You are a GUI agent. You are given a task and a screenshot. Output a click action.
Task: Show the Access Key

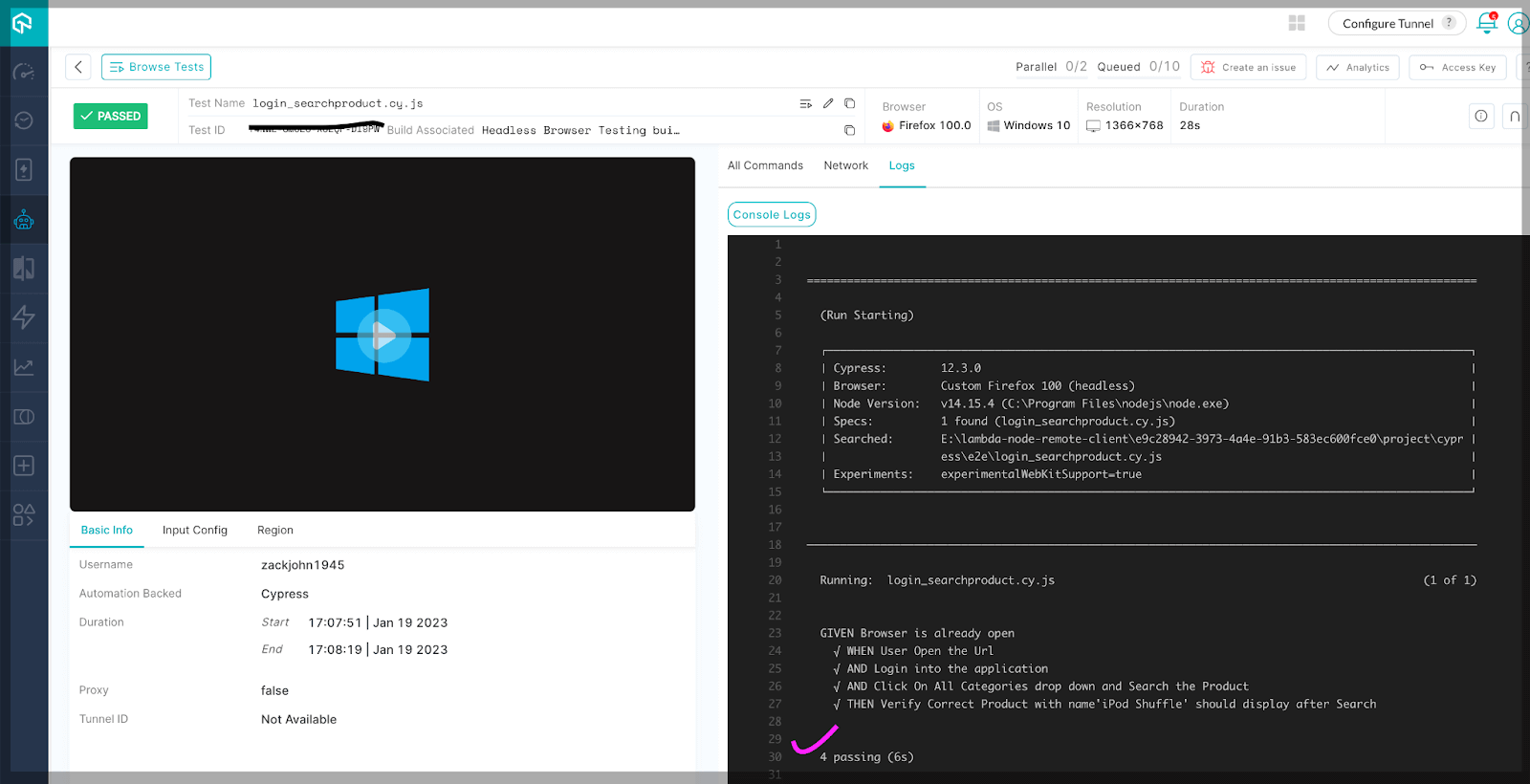[1457, 67]
